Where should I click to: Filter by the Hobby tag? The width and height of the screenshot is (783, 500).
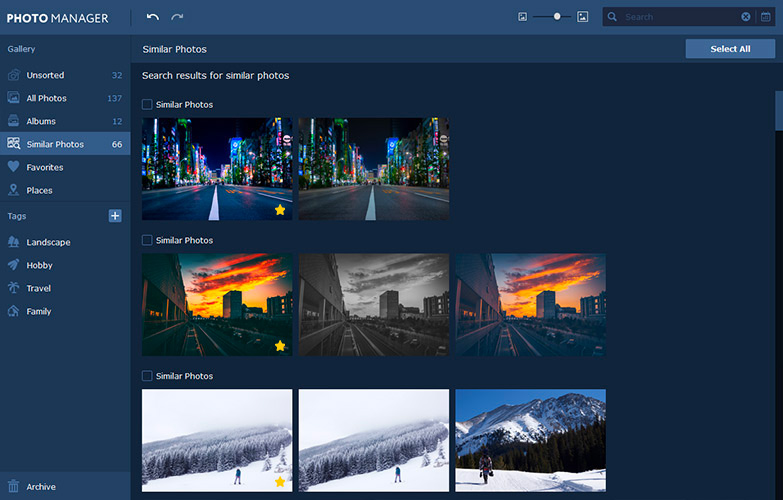65,265
